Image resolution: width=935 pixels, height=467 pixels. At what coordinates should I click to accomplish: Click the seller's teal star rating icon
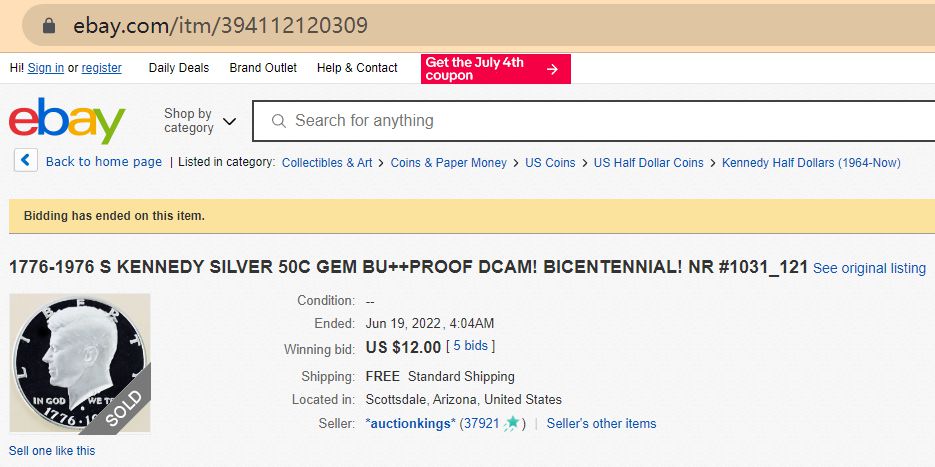[512, 423]
